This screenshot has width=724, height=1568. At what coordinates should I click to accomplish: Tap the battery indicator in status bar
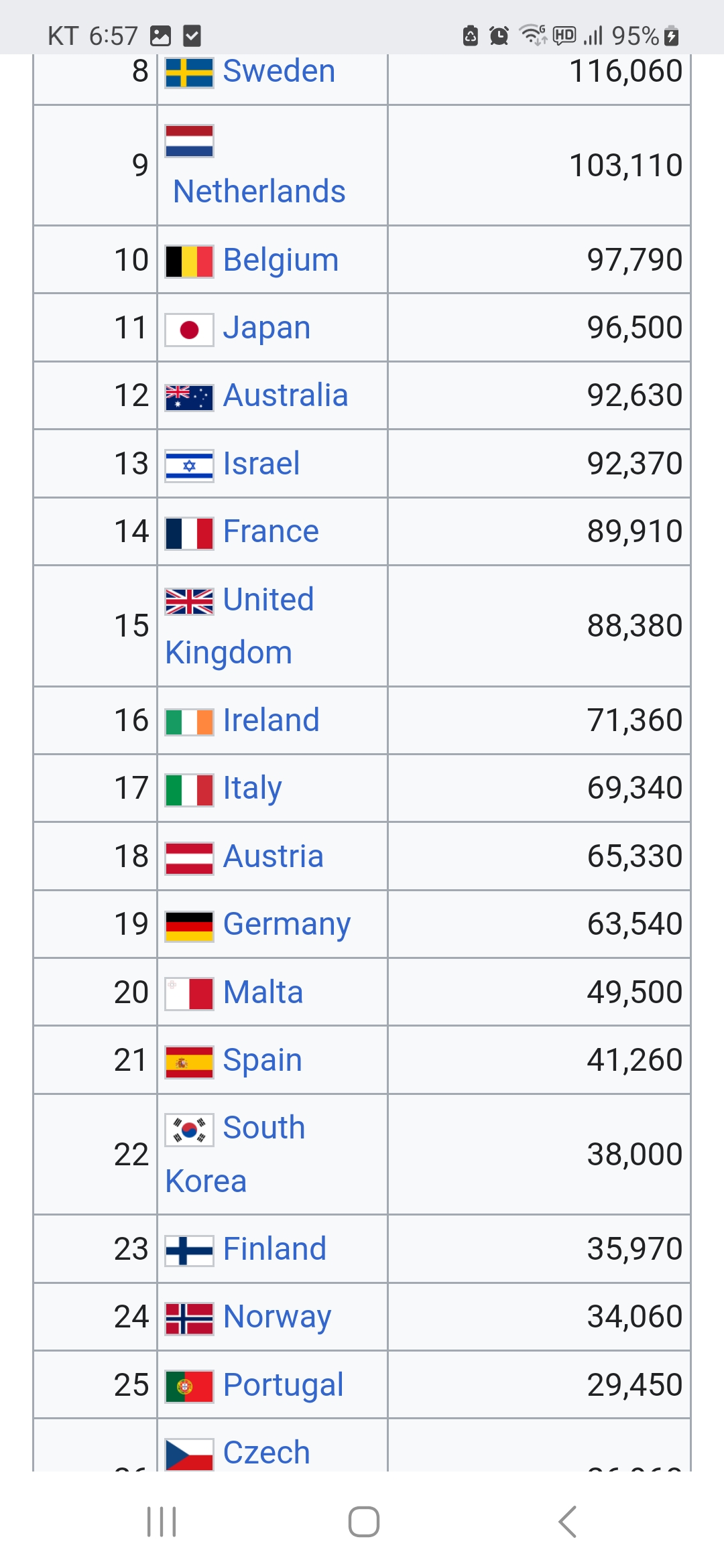tap(672, 36)
